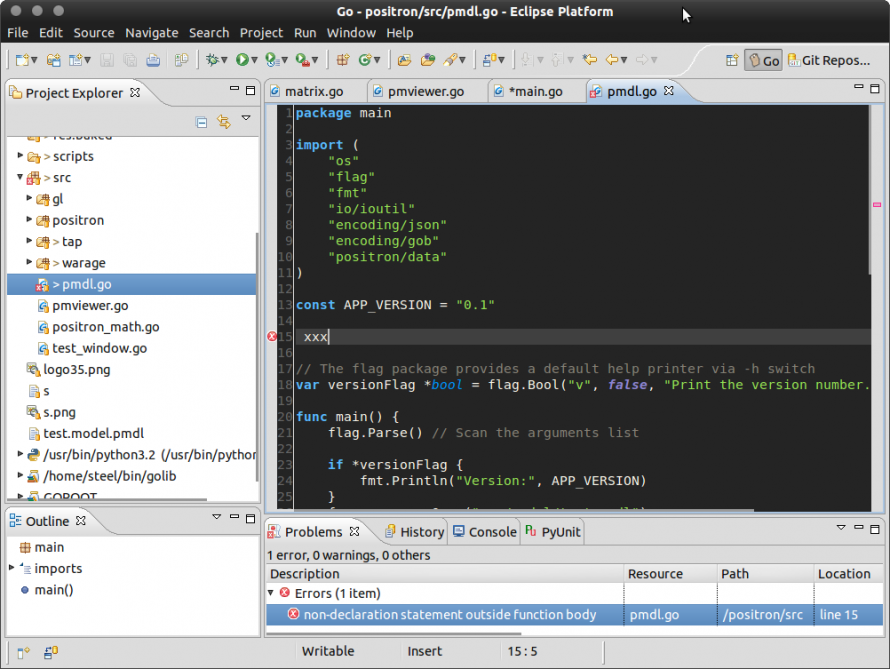Collapse the Errors group in Problems view
Viewport: 890px width, 669px height.
272,593
